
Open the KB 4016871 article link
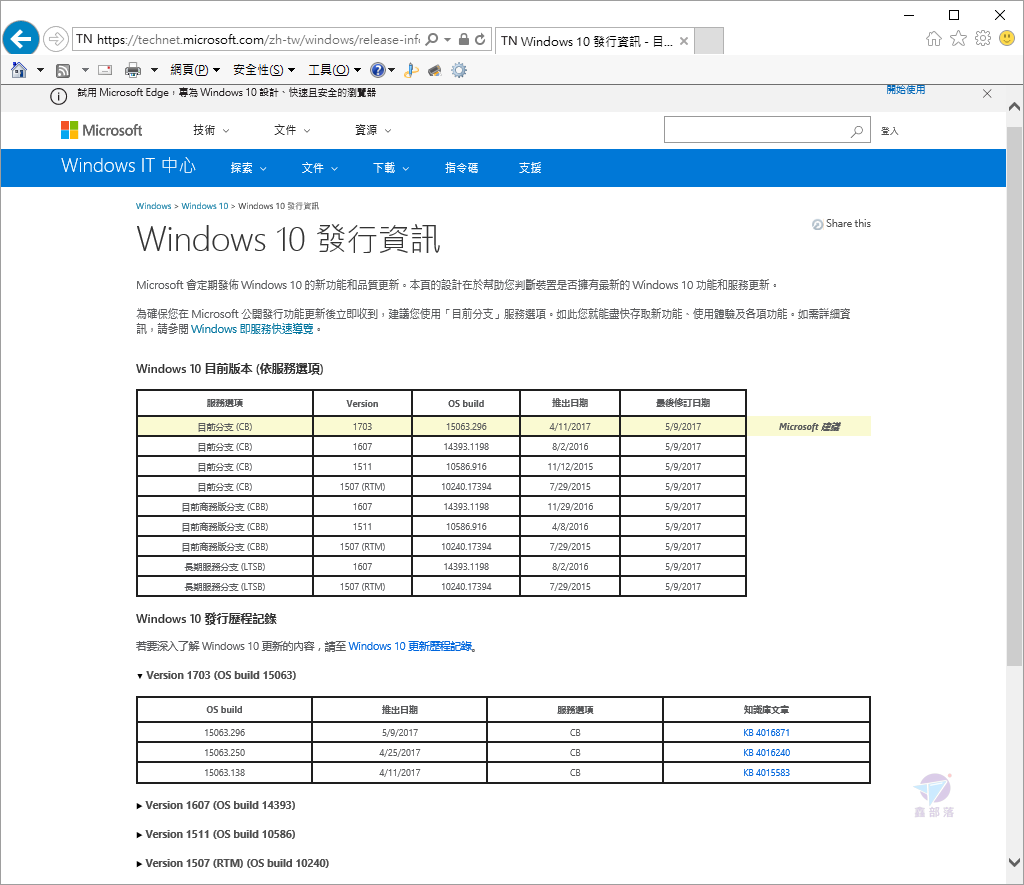pyautogui.click(x=767, y=733)
